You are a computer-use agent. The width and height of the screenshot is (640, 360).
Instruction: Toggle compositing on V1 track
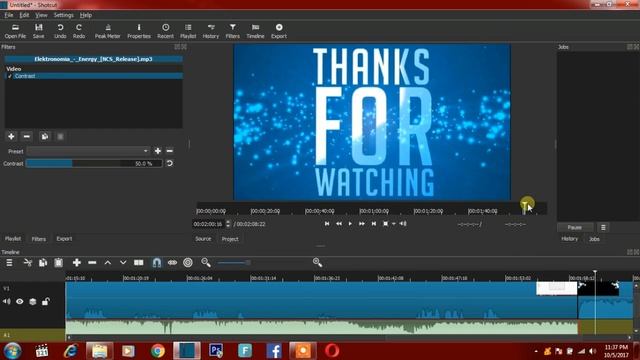33,302
